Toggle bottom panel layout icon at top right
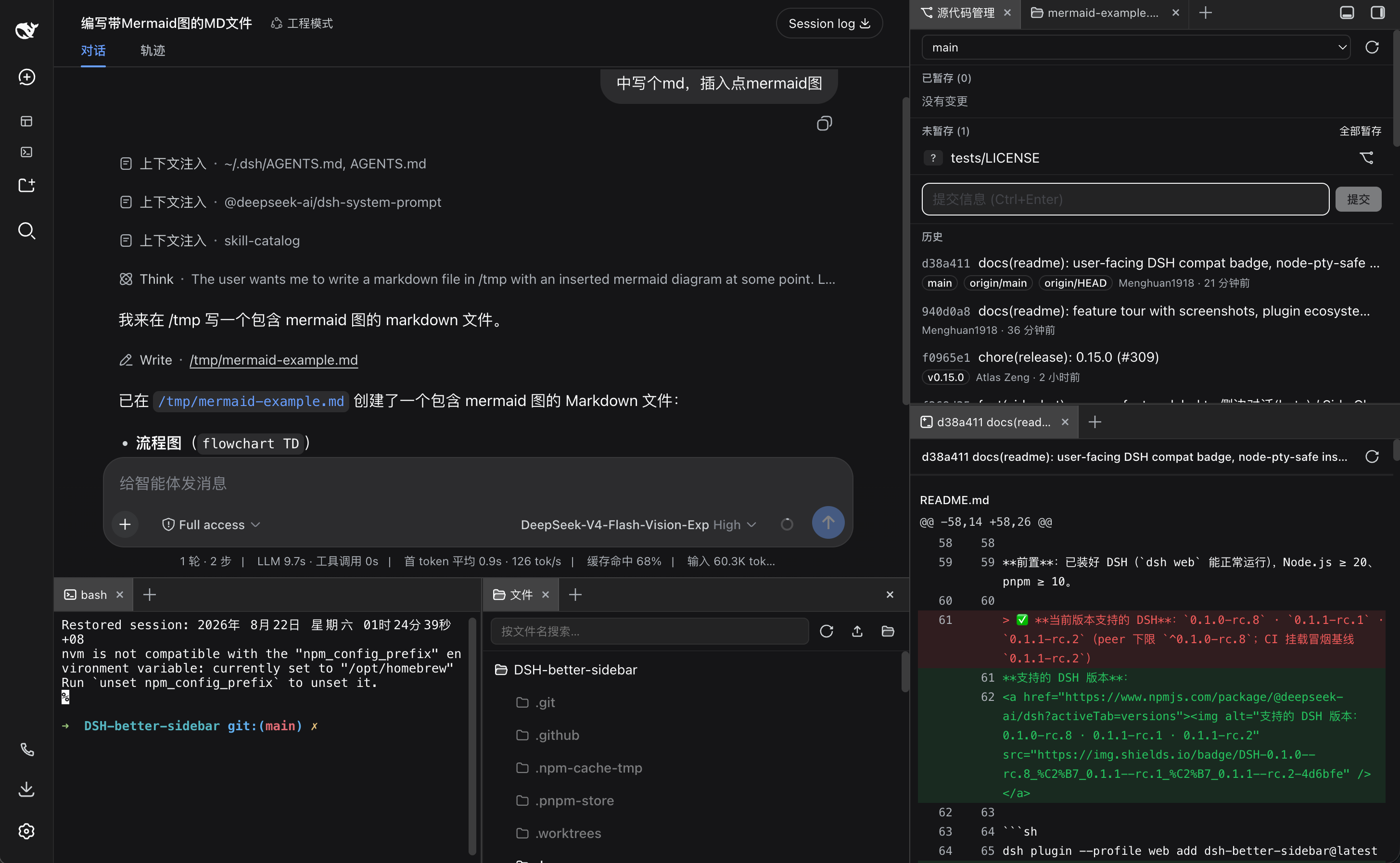This screenshot has height=863, width=1400. (1347, 13)
